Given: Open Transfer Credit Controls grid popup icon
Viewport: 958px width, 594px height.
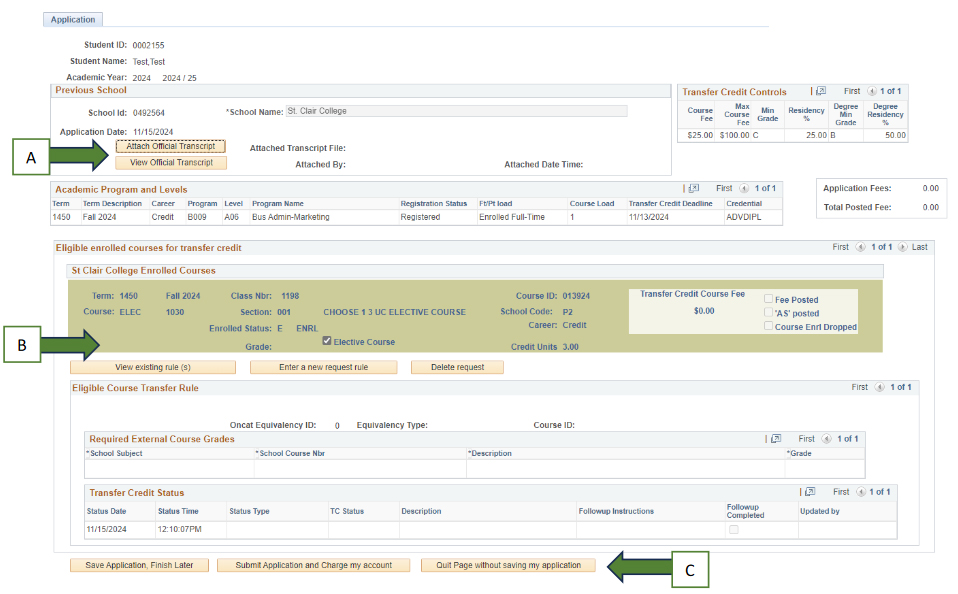Looking at the screenshot, I should (821, 92).
